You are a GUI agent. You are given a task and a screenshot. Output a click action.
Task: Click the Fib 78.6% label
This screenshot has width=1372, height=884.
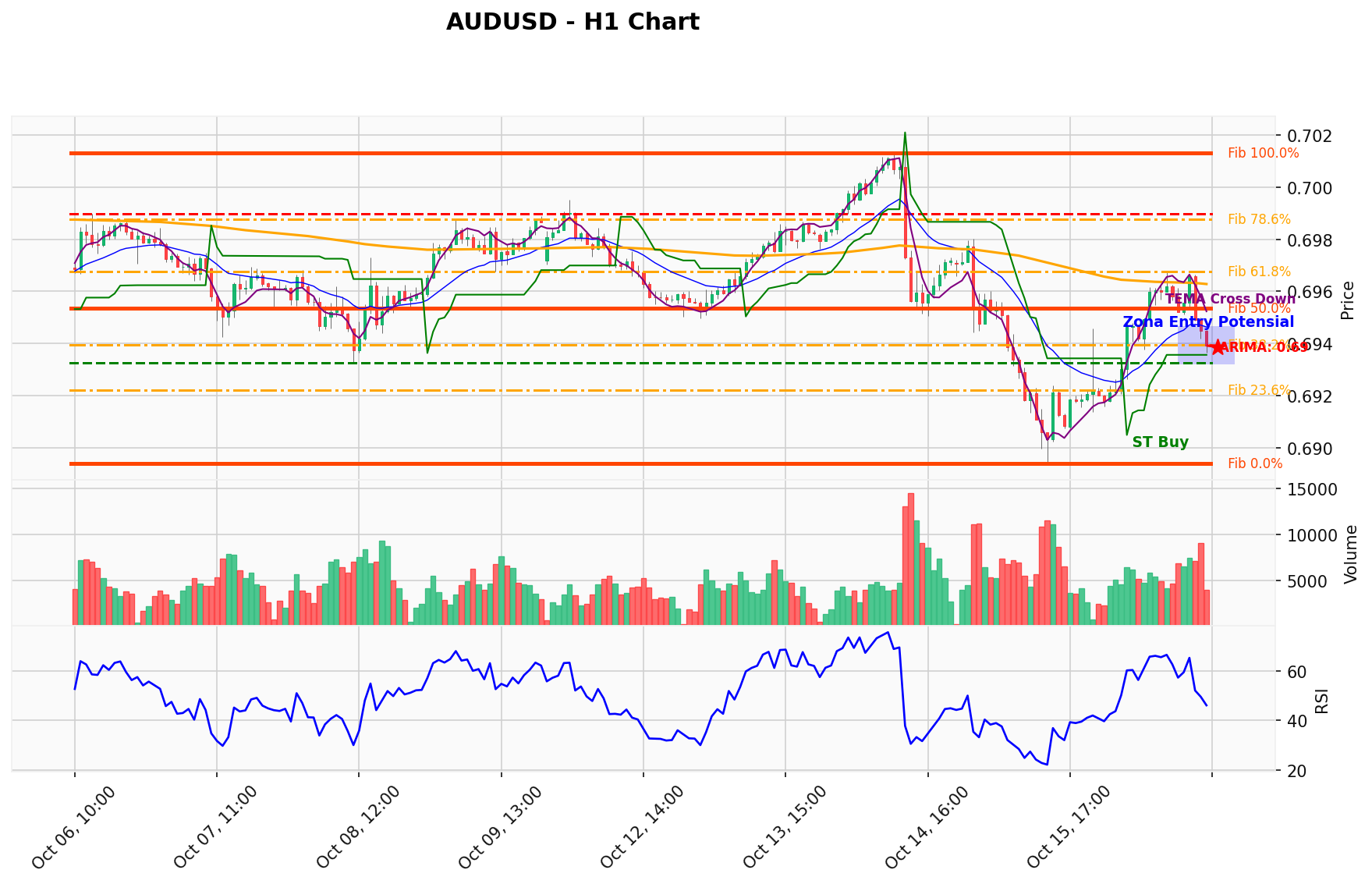pyautogui.click(x=1259, y=219)
